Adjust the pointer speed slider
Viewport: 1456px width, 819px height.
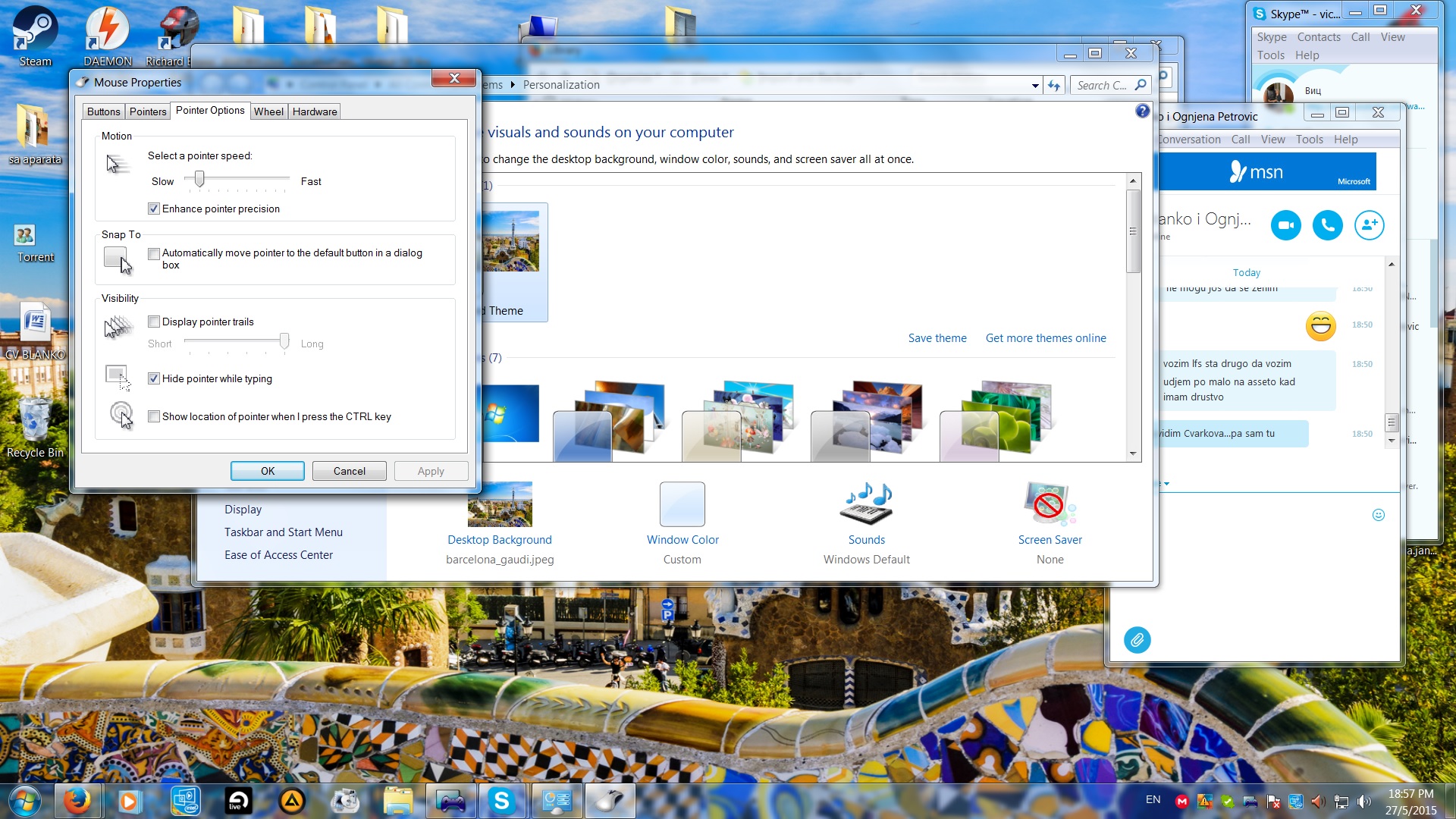199,180
